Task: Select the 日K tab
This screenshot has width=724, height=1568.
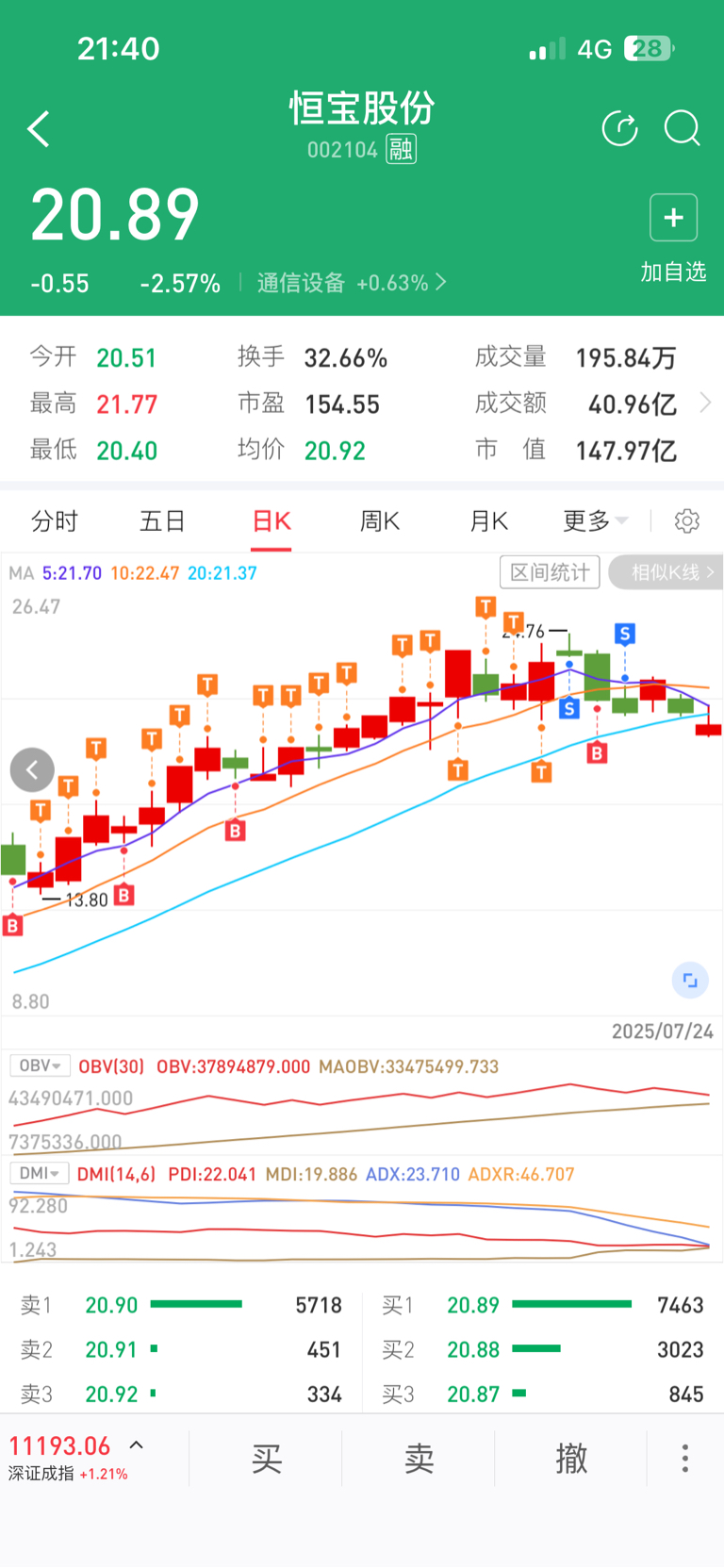Action: point(271,520)
